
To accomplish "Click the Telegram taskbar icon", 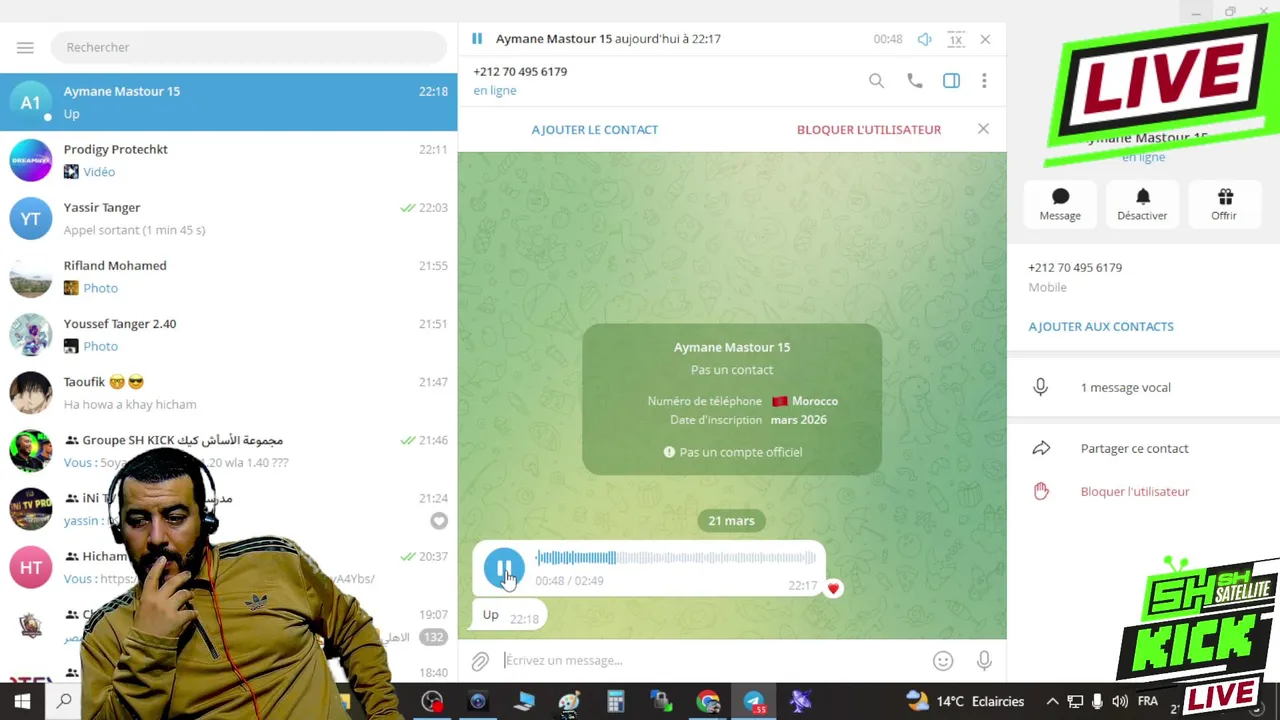I will pos(754,702).
